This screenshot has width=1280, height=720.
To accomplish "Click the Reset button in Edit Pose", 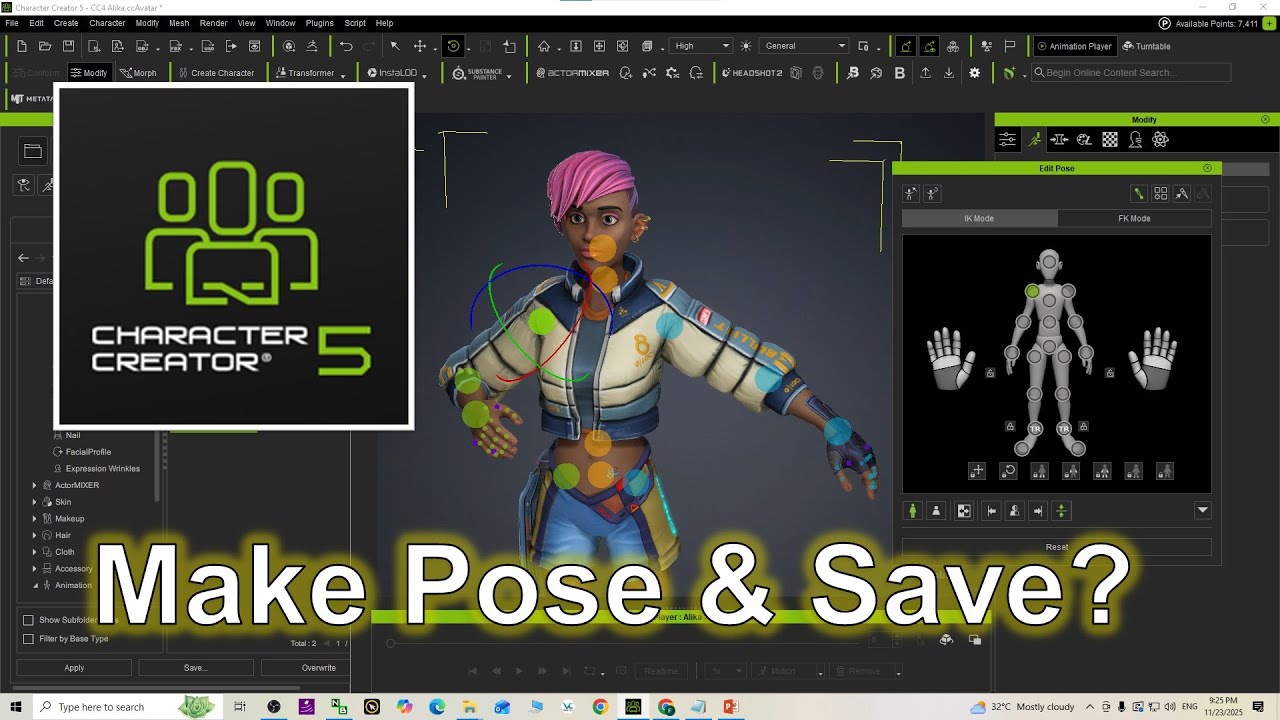I will pyautogui.click(x=1057, y=547).
